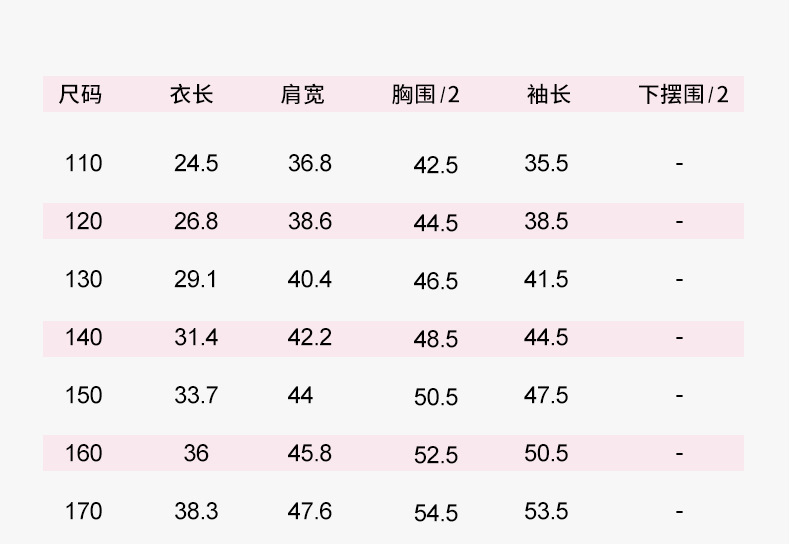Select the 袖长 column header
This screenshot has width=790, height=544.
(548, 95)
